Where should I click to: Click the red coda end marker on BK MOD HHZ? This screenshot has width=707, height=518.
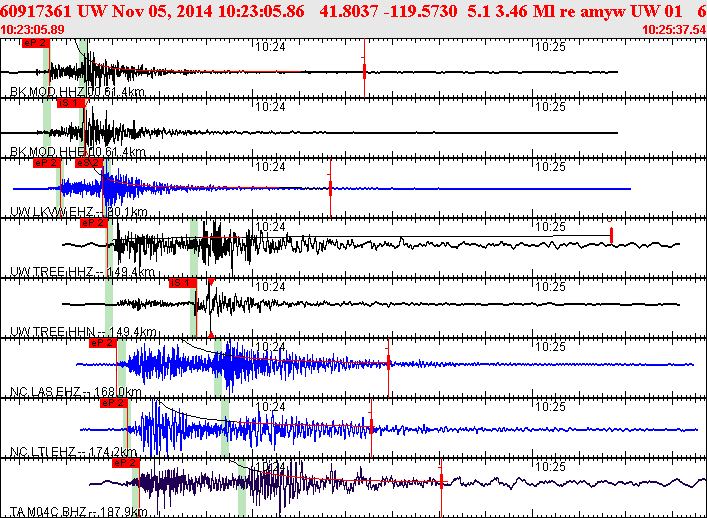[x=364, y=71]
